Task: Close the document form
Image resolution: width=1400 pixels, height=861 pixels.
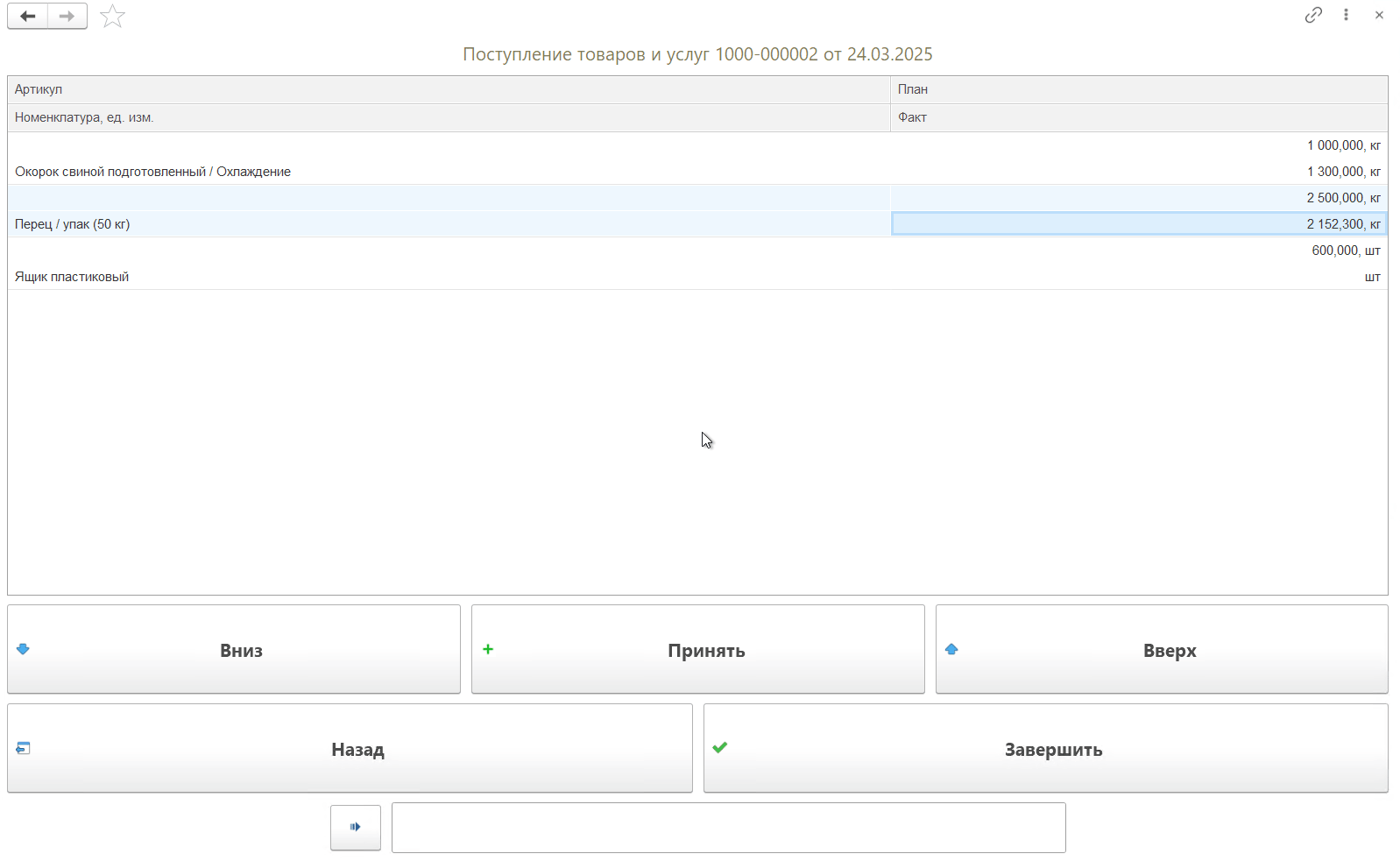Action: coord(1379,15)
